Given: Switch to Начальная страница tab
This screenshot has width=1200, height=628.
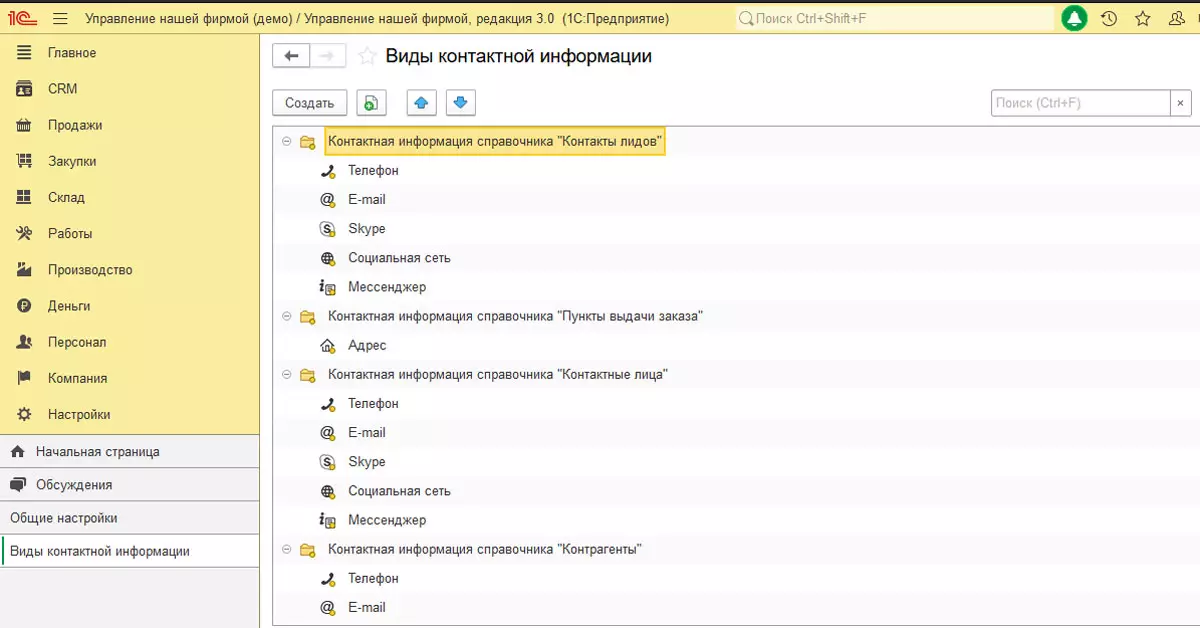Looking at the screenshot, I should pos(97,452).
